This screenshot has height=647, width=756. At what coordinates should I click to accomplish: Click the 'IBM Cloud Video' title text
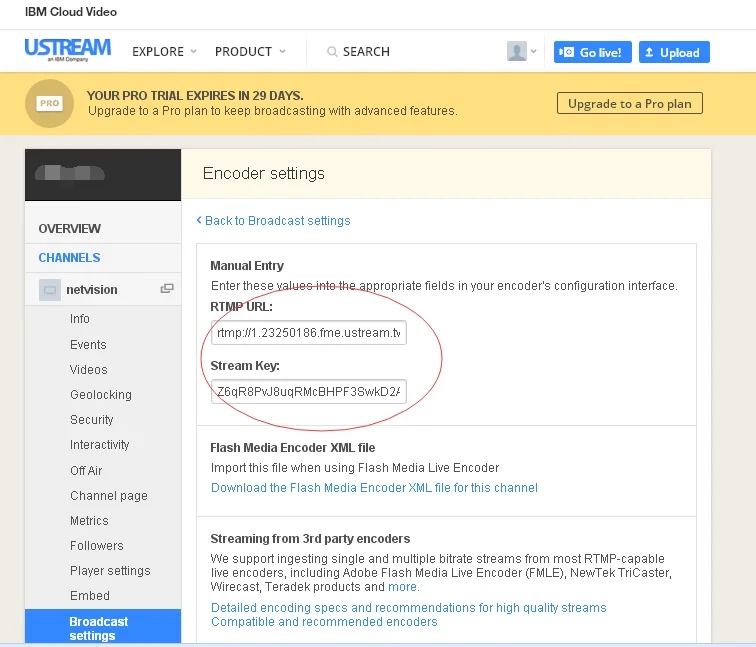coord(71,12)
